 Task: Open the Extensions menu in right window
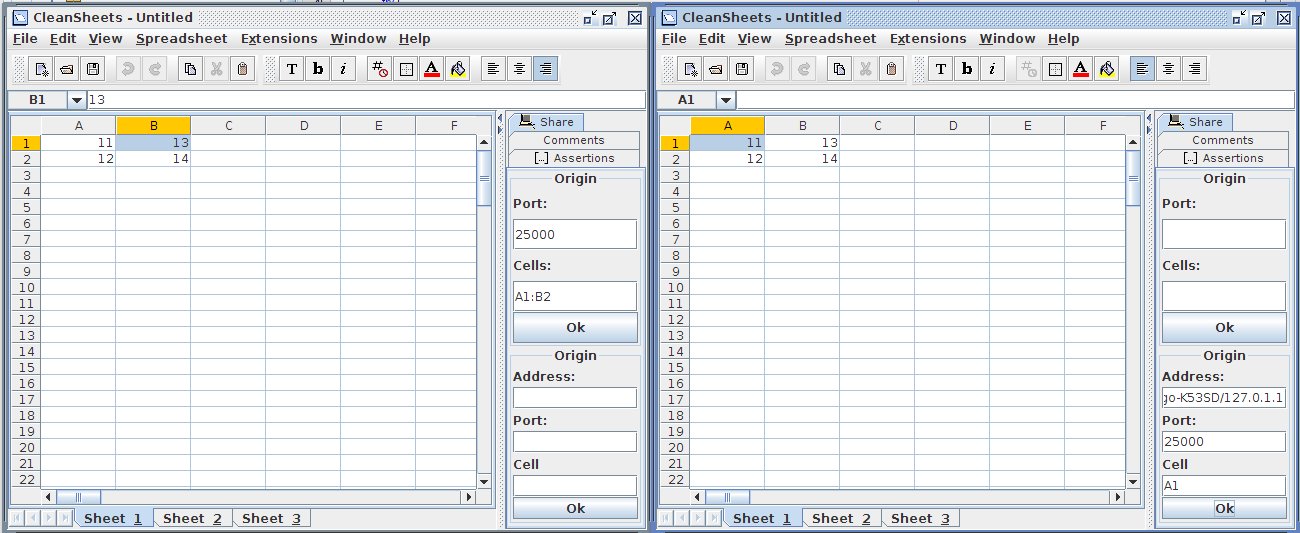pyautogui.click(x=927, y=39)
